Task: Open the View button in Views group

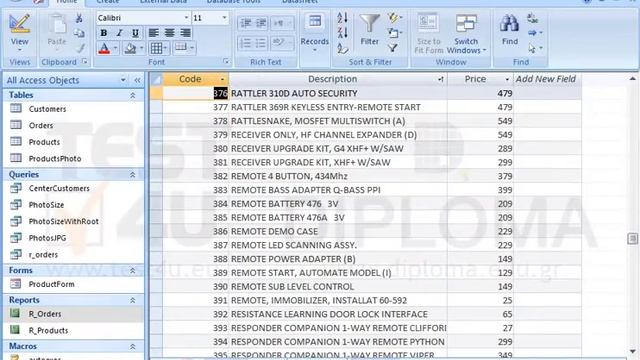Action: (x=19, y=33)
